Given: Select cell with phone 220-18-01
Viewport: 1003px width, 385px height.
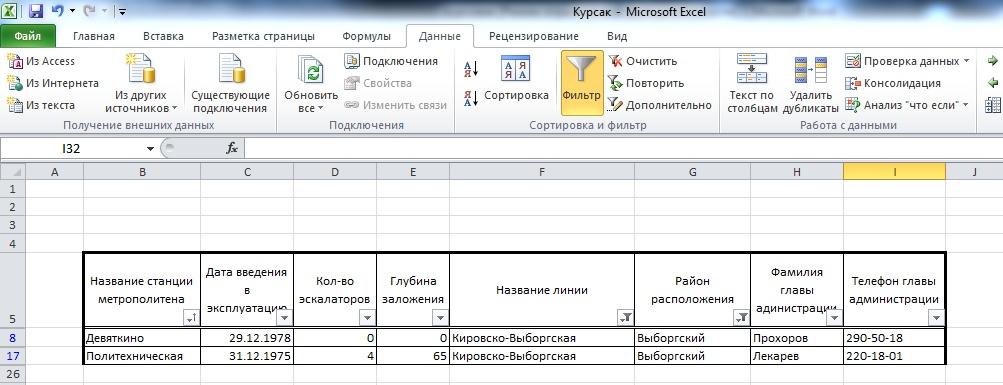Looking at the screenshot, I should click(x=894, y=356).
